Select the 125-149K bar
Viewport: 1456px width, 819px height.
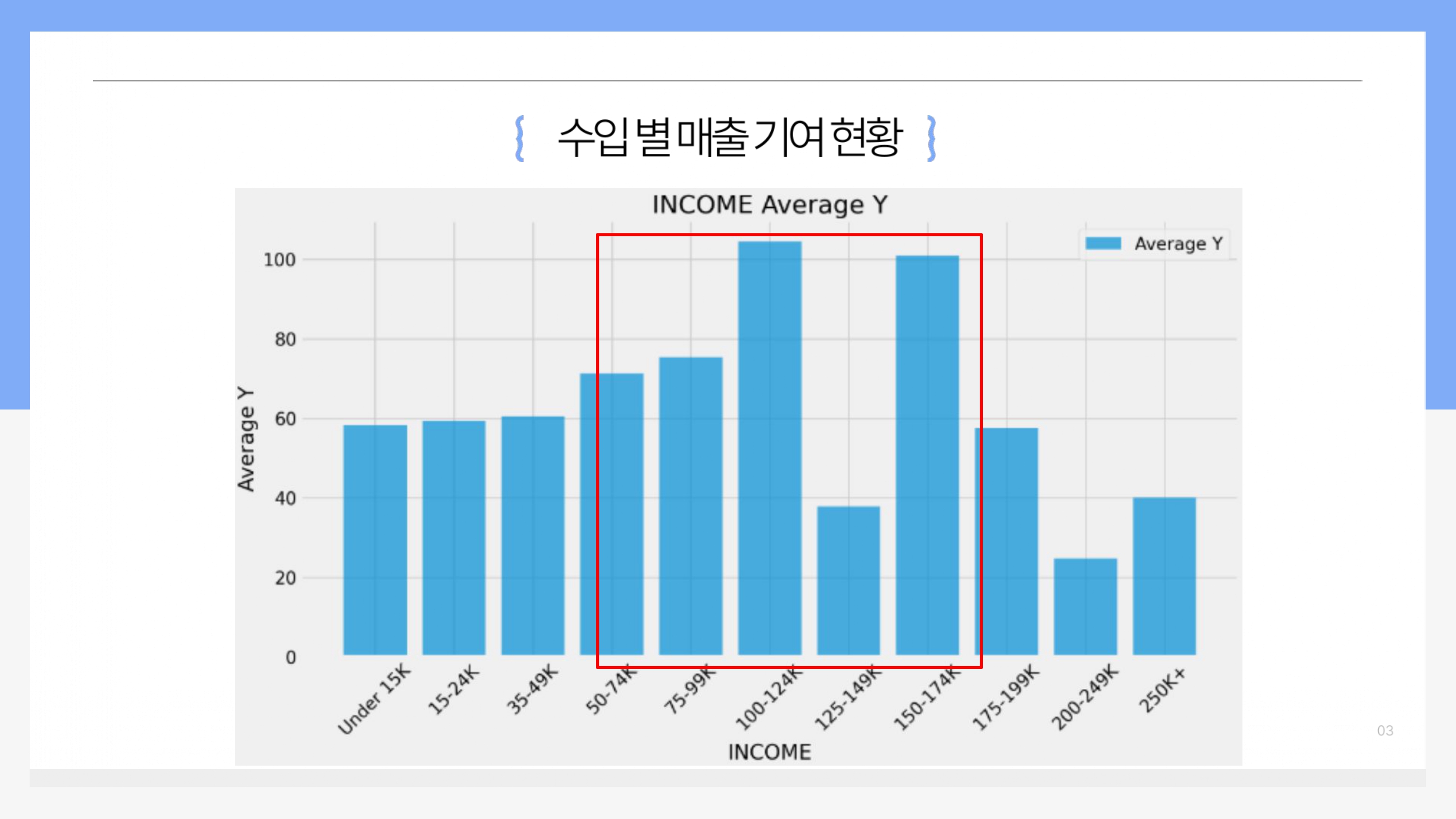(x=848, y=580)
